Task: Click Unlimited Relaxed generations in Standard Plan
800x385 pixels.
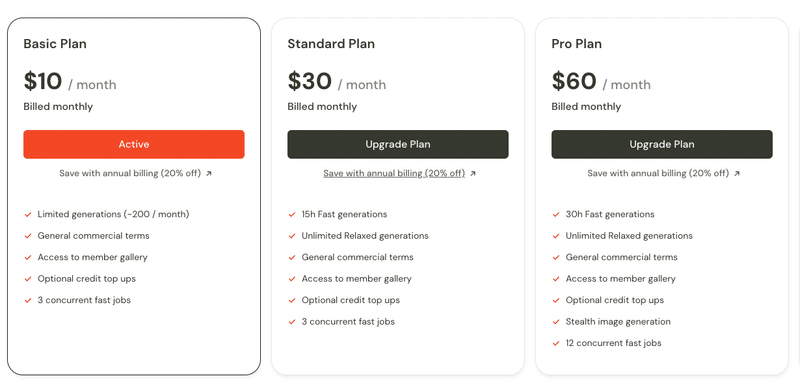Action: coord(365,236)
